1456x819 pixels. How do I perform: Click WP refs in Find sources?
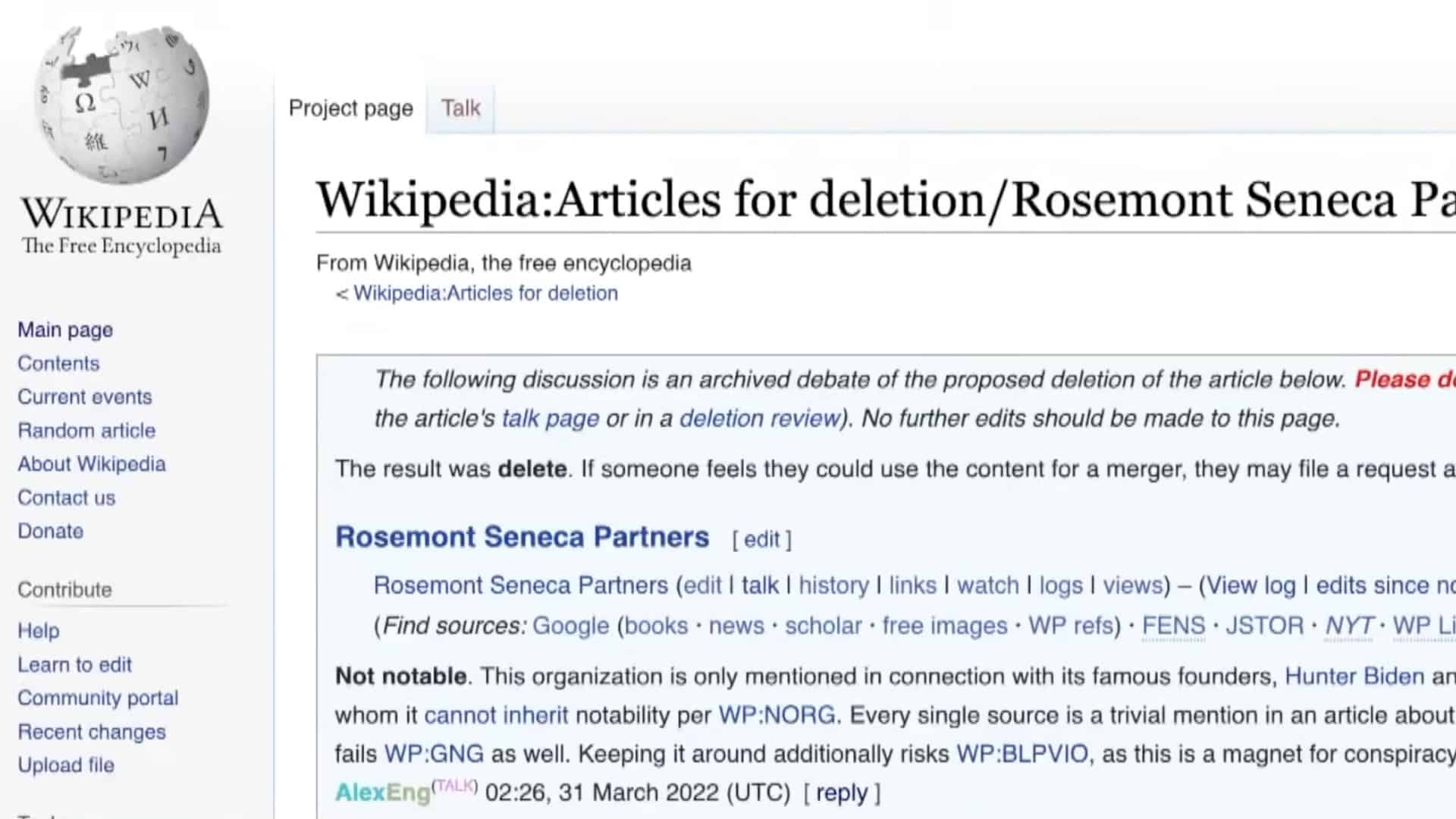point(1071,626)
